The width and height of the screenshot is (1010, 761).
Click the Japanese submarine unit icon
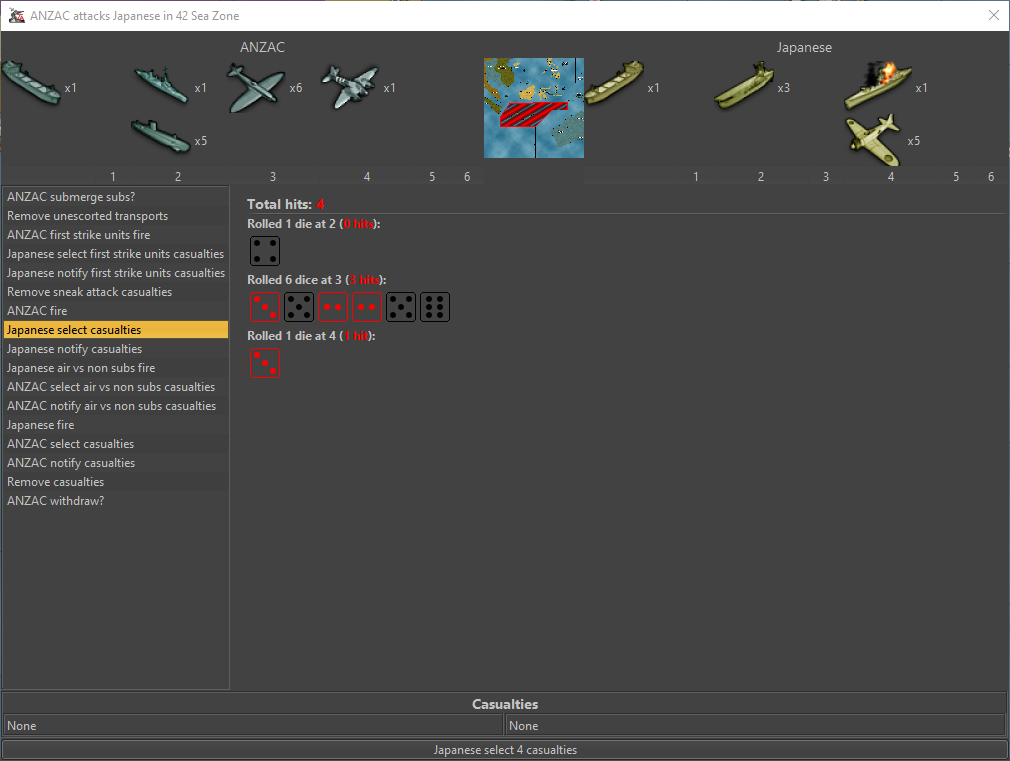[744, 85]
